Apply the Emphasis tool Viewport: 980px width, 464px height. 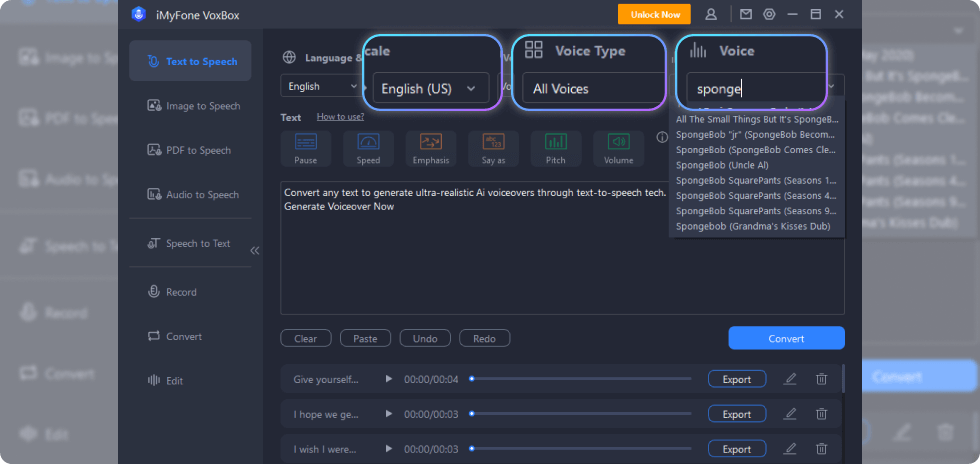[431, 149]
